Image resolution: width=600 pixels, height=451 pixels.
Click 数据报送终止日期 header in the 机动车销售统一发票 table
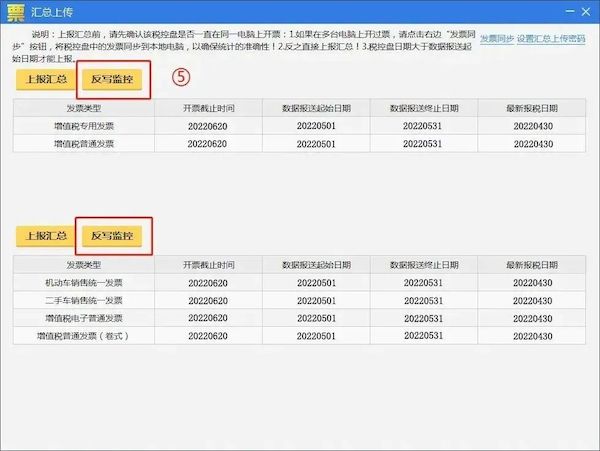(424, 265)
